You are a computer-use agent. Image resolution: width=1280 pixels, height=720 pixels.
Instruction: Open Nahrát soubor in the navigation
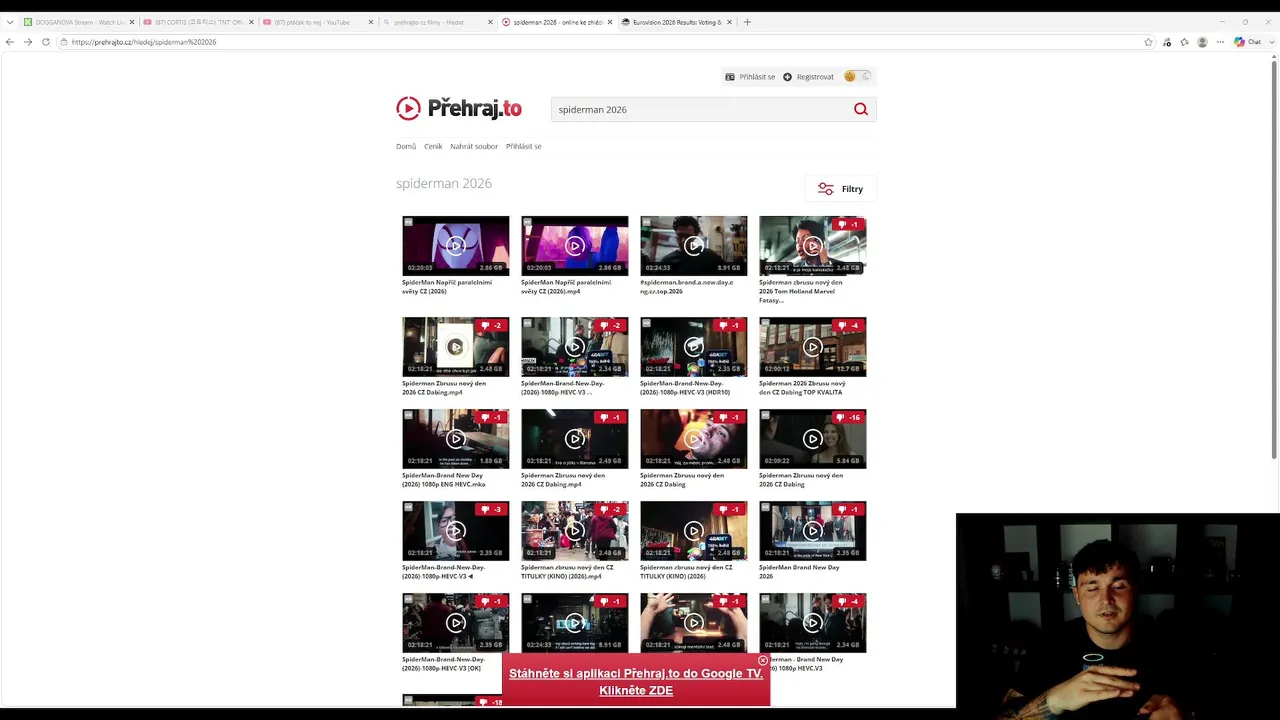click(x=474, y=146)
